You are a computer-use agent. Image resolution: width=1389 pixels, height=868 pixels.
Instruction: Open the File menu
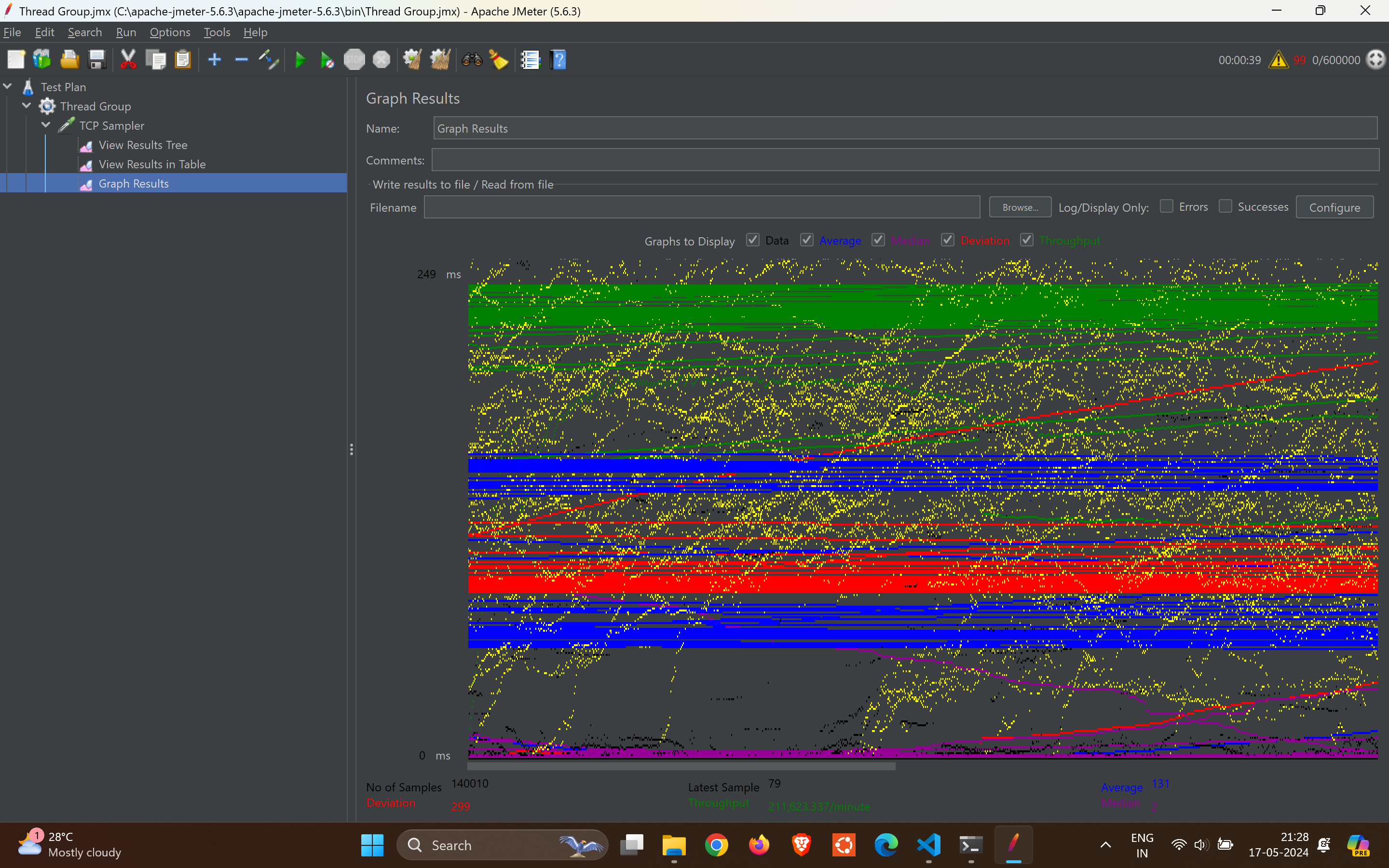coord(13,32)
